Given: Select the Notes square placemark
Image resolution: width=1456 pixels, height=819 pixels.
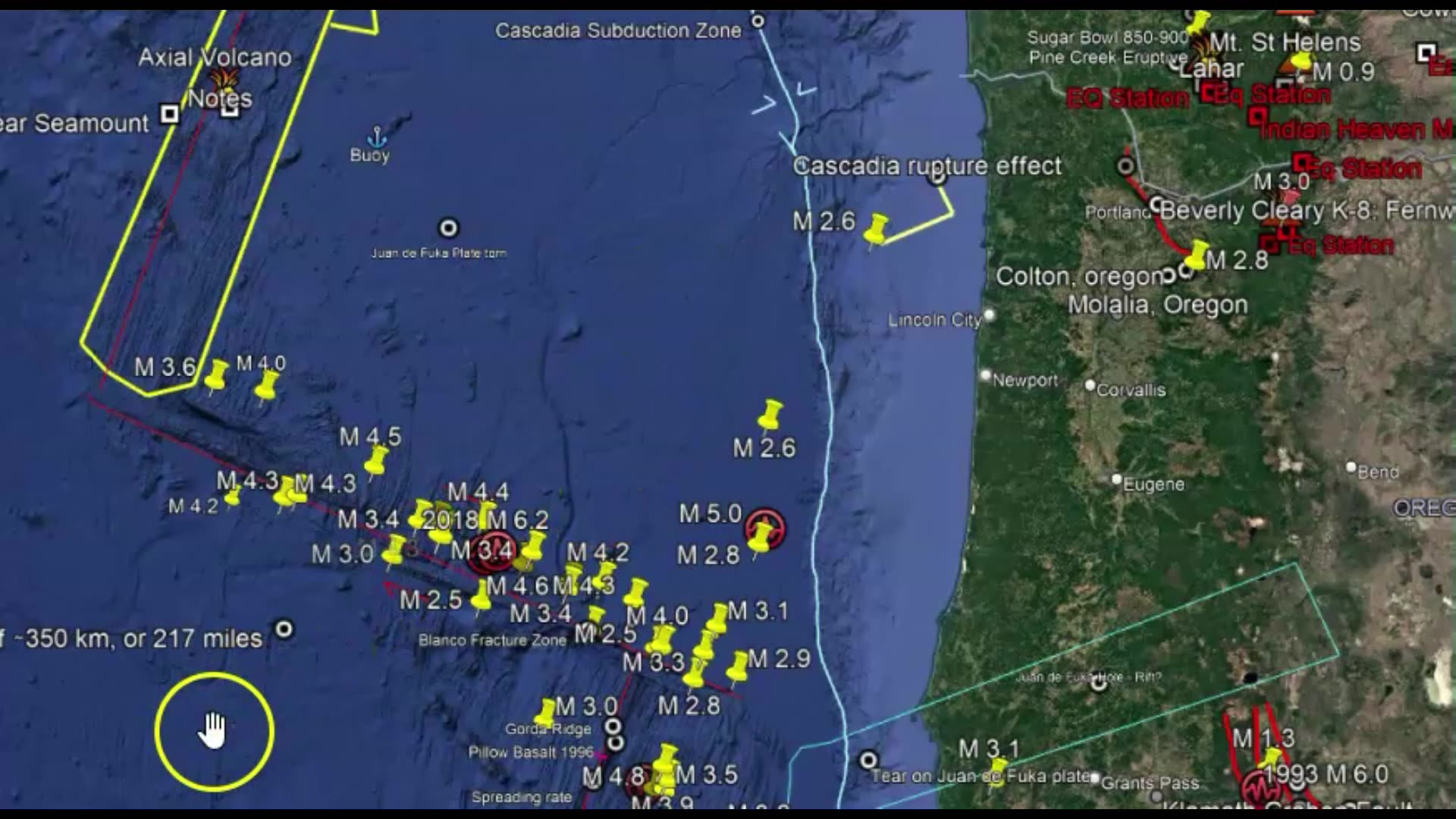Looking at the screenshot, I should tap(230, 108).
